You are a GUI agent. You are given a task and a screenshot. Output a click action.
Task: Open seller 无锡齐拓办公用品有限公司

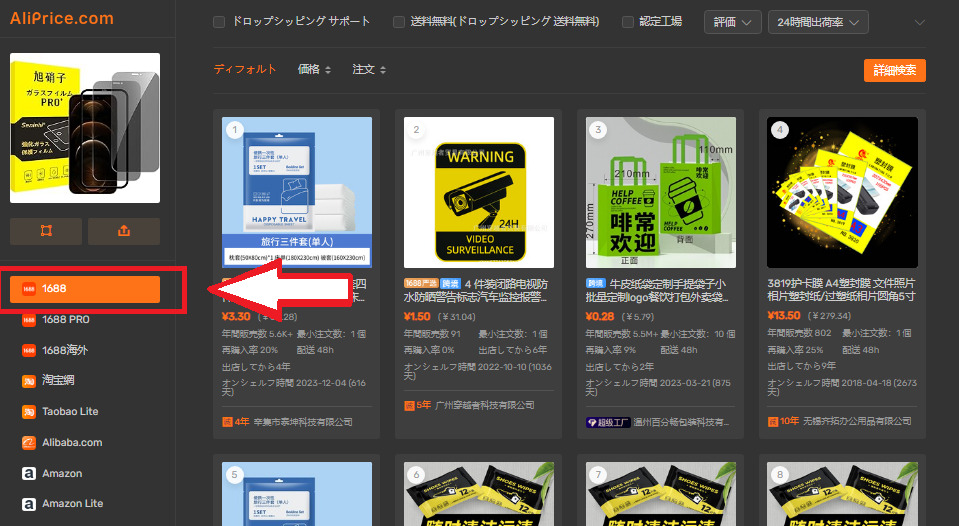tap(857, 421)
